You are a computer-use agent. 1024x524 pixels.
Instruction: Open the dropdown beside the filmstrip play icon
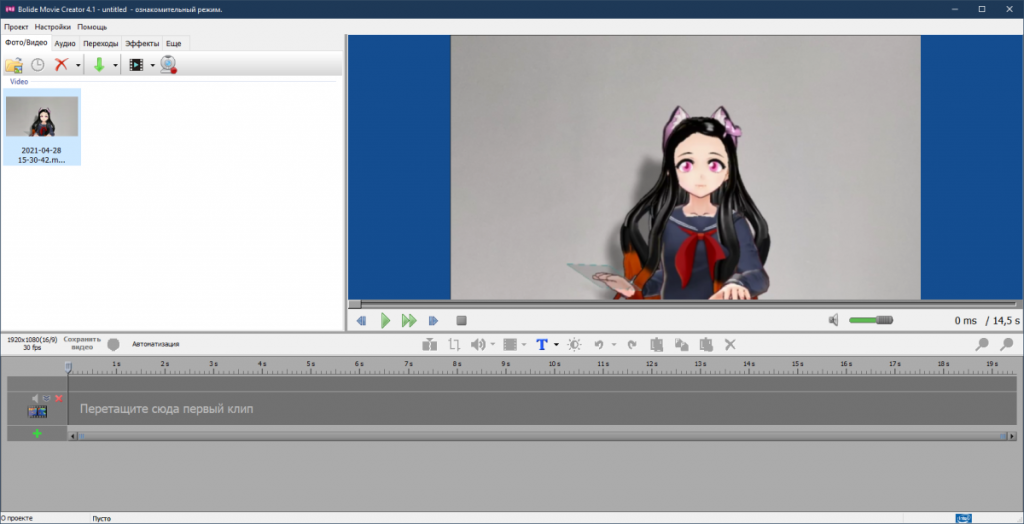tap(153, 65)
